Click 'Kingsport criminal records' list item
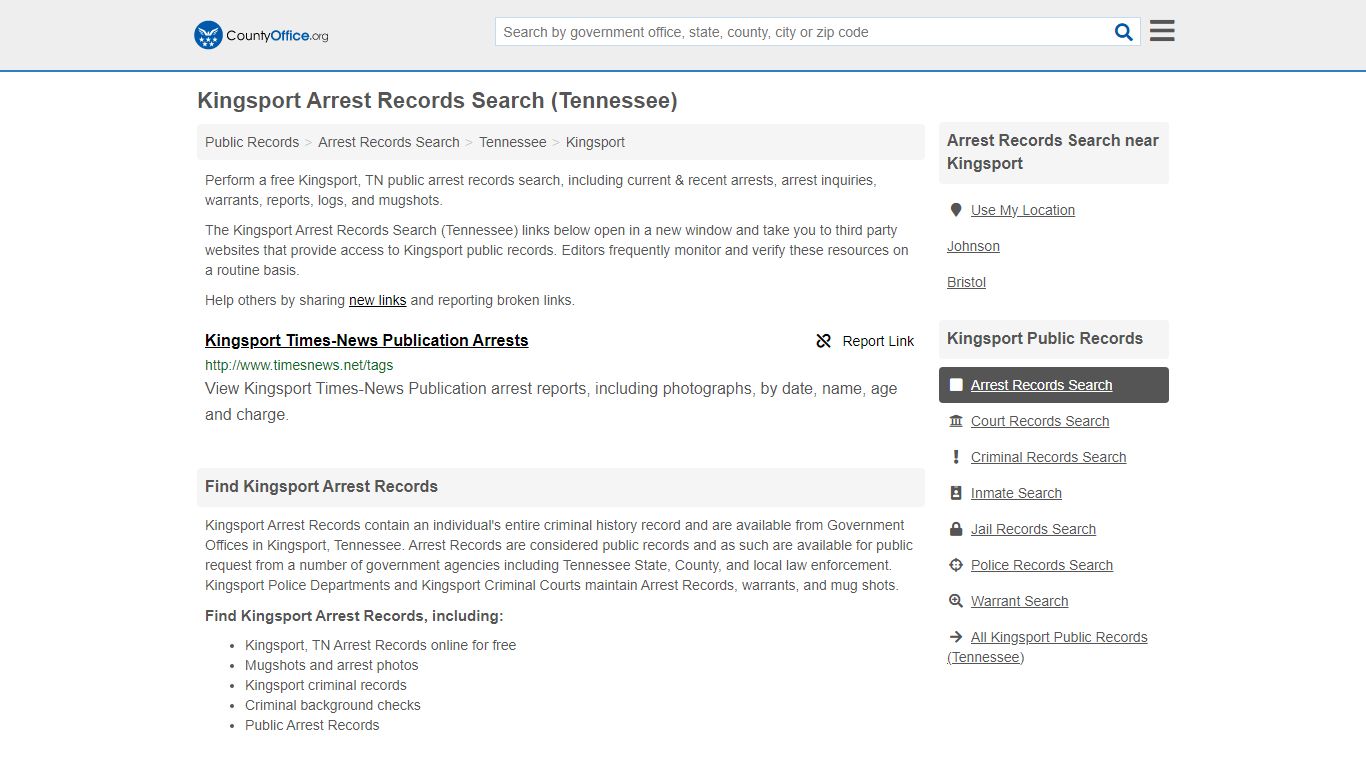 click(325, 685)
